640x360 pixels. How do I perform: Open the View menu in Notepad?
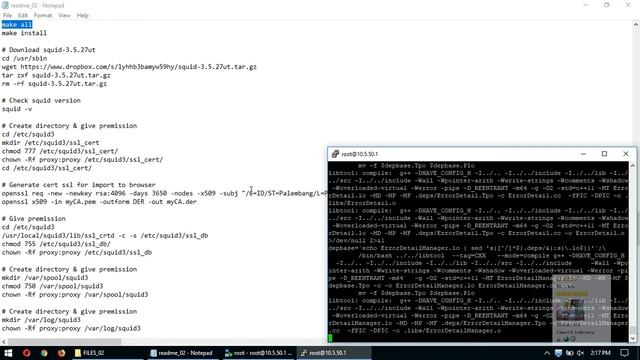click(x=64, y=16)
